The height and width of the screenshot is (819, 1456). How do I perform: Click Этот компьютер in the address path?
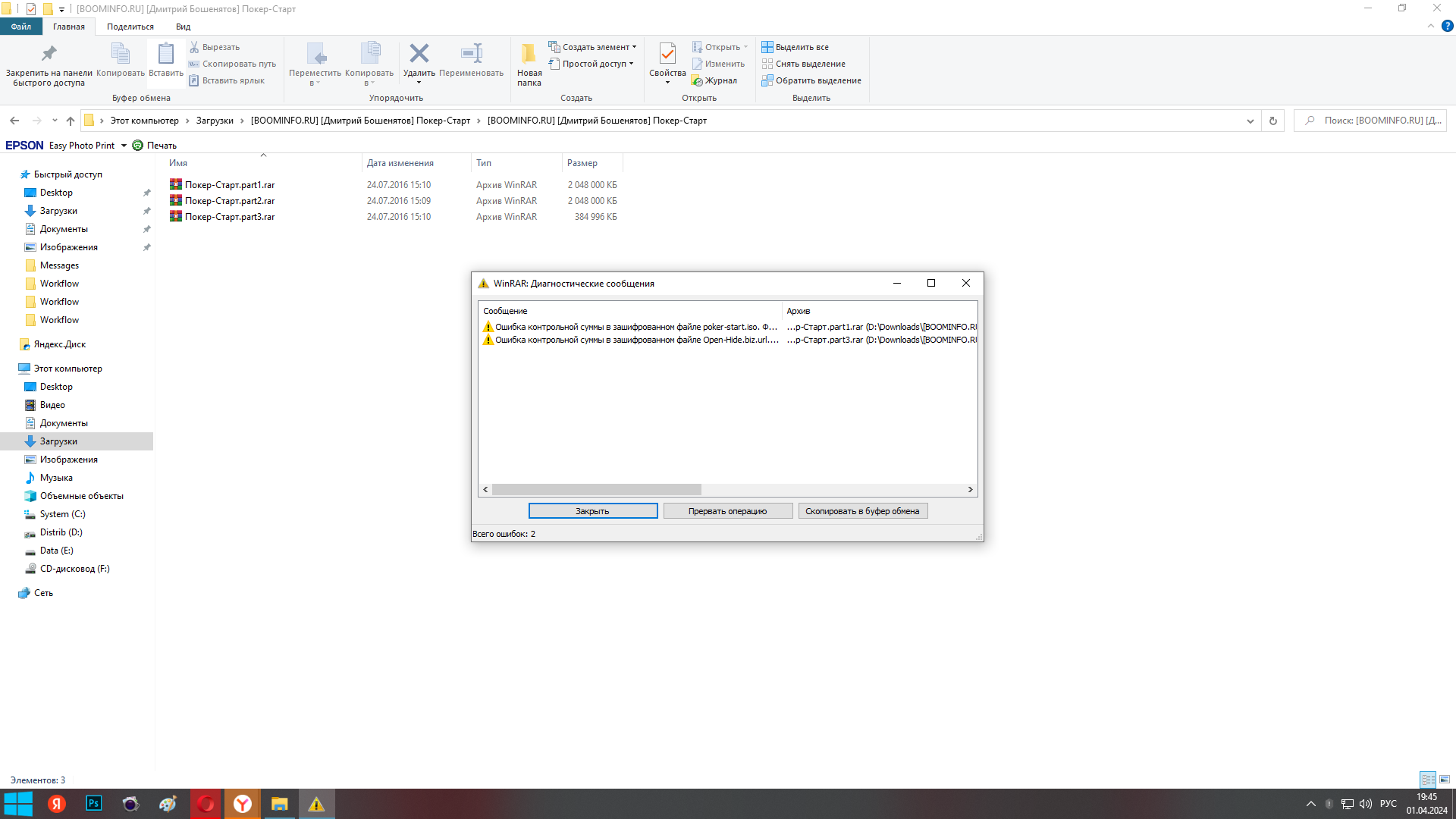click(x=145, y=121)
